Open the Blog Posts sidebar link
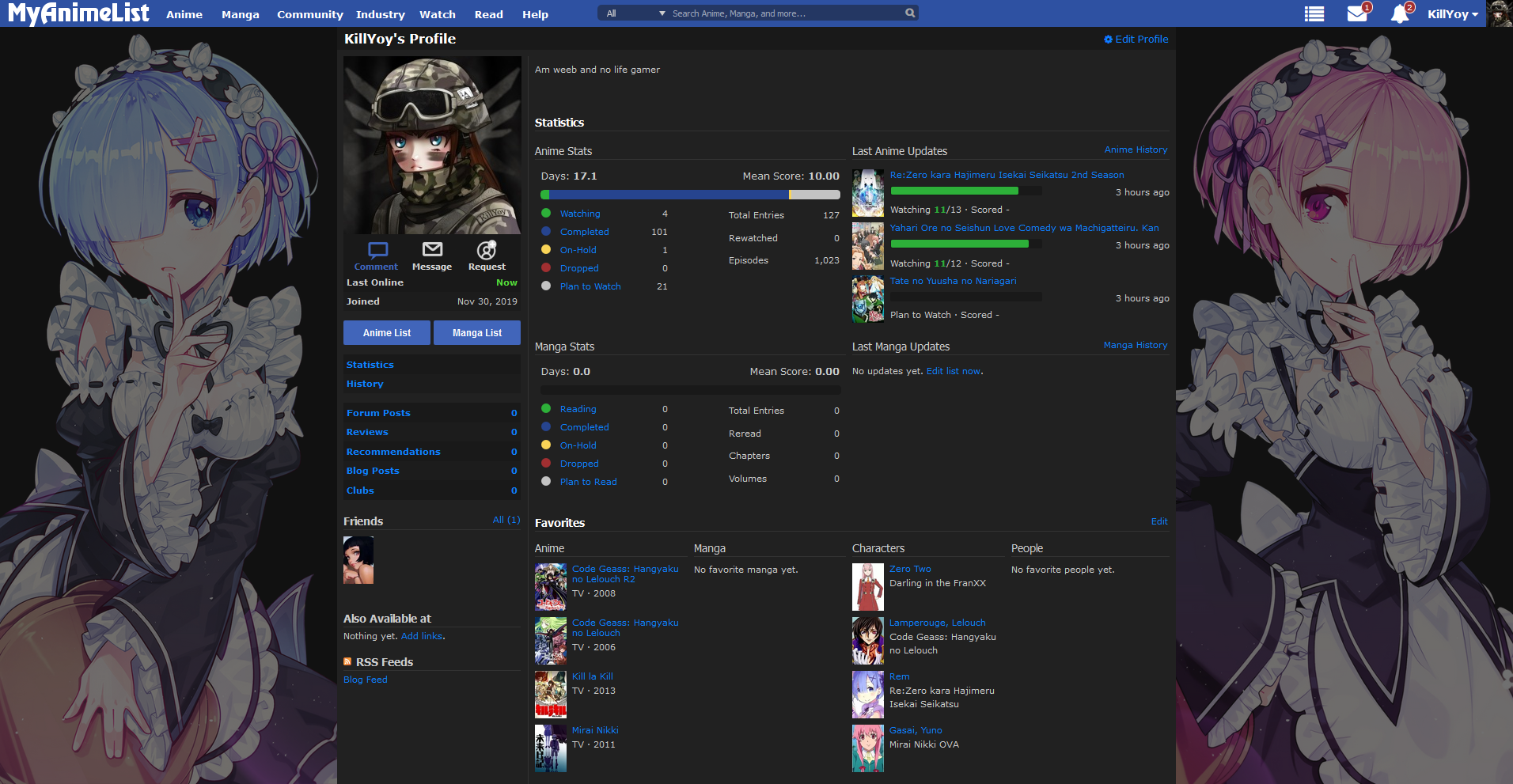 coord(373,471)
